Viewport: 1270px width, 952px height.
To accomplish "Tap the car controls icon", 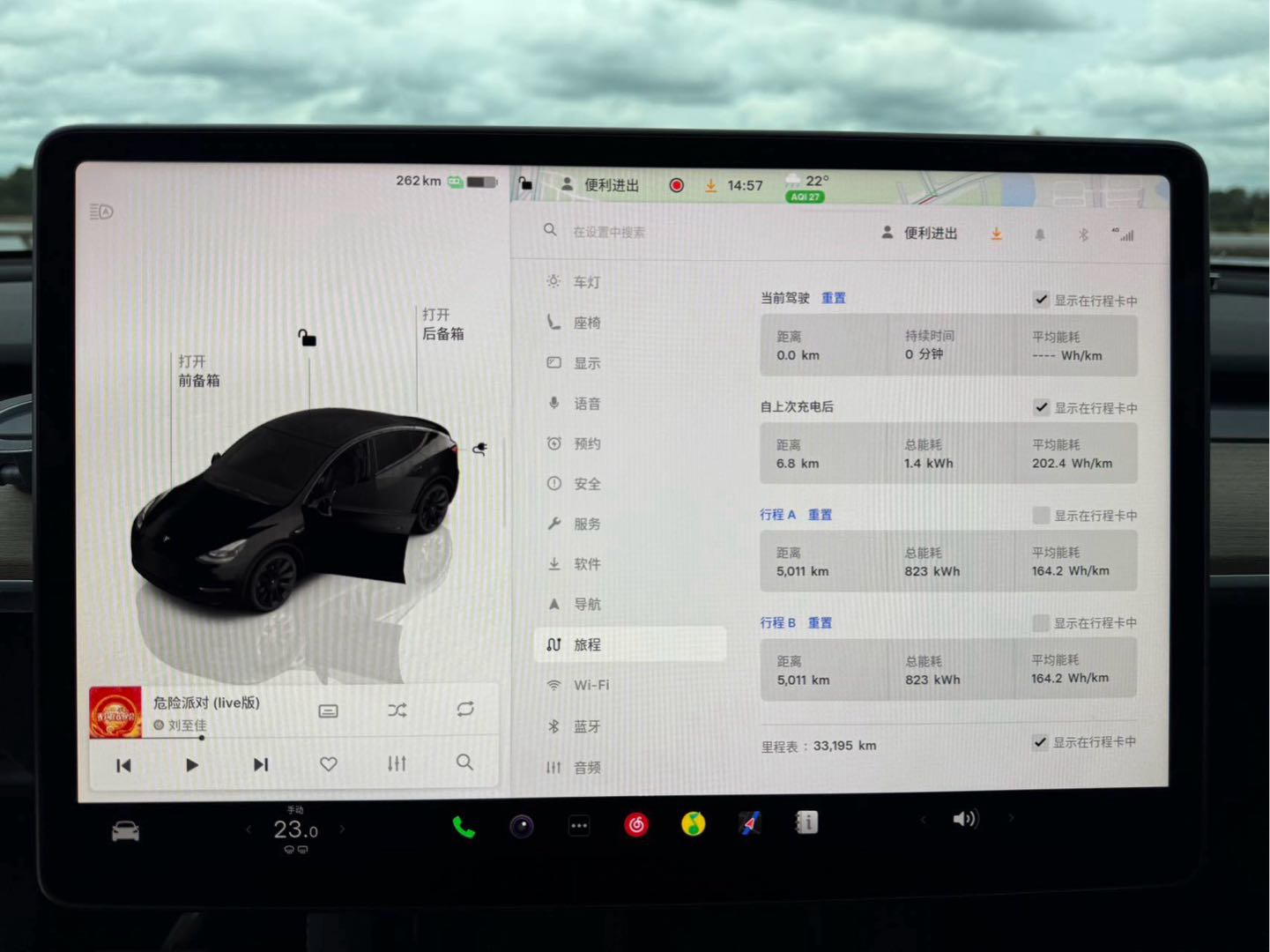I will point(125,831).
